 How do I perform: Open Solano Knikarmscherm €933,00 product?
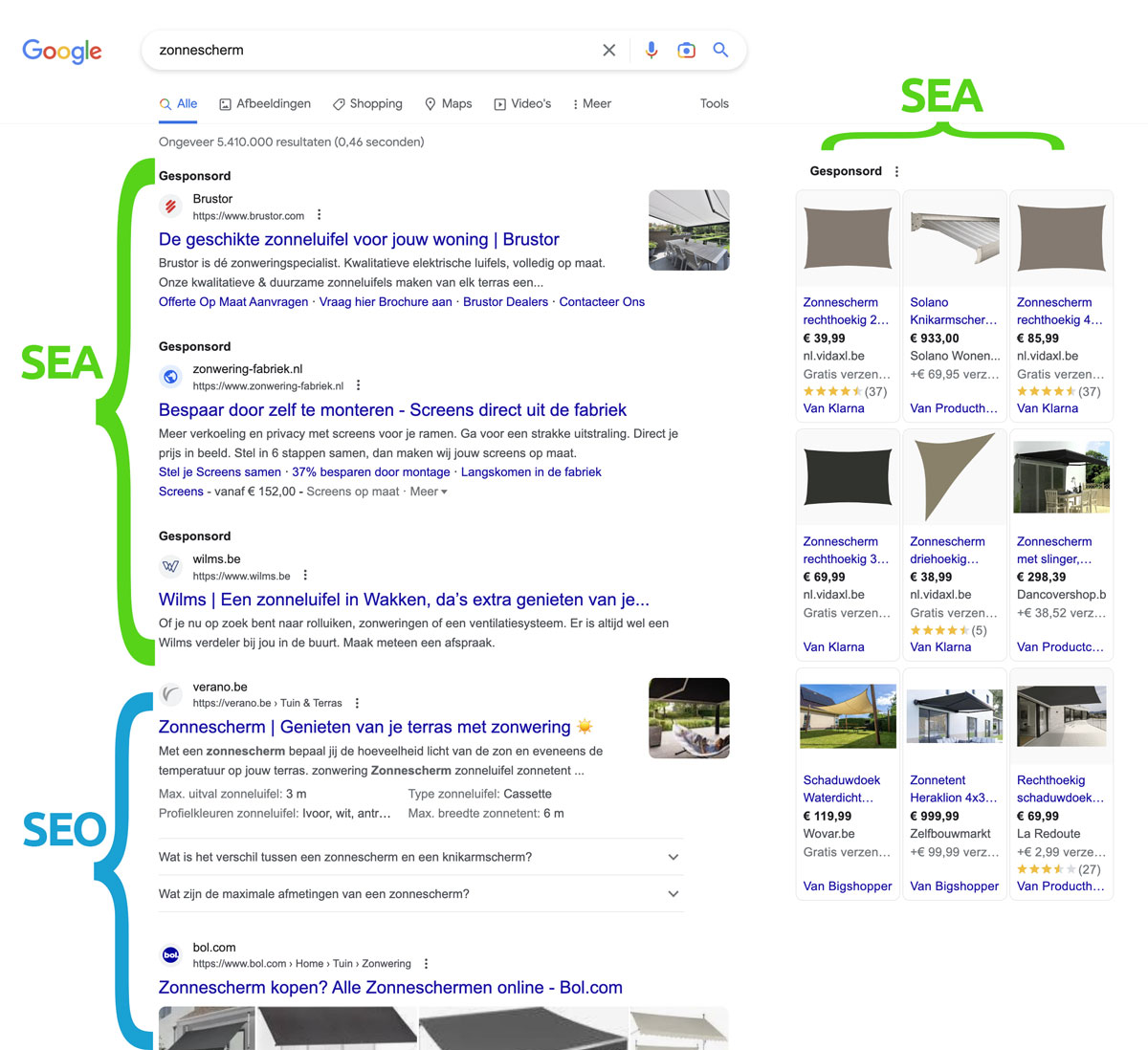955,306
